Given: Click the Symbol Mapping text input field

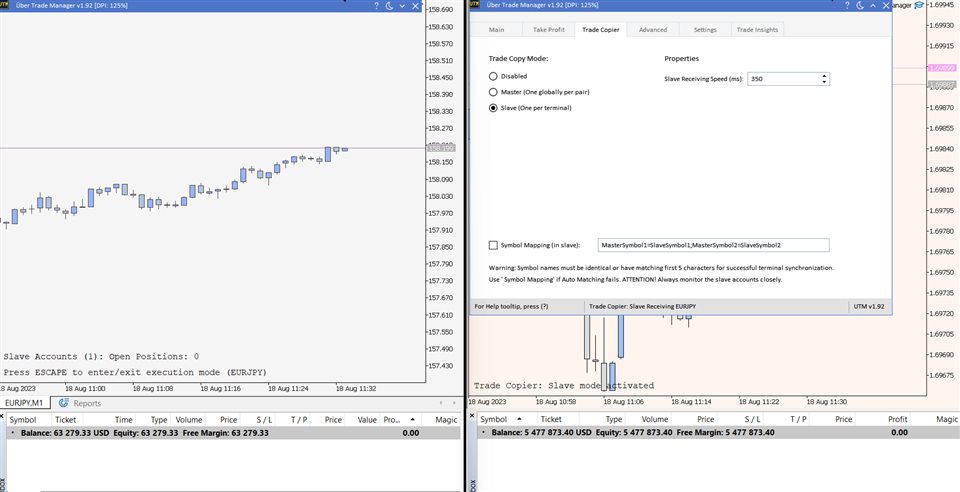Looking at the screenshot, I should coord(712,245).
